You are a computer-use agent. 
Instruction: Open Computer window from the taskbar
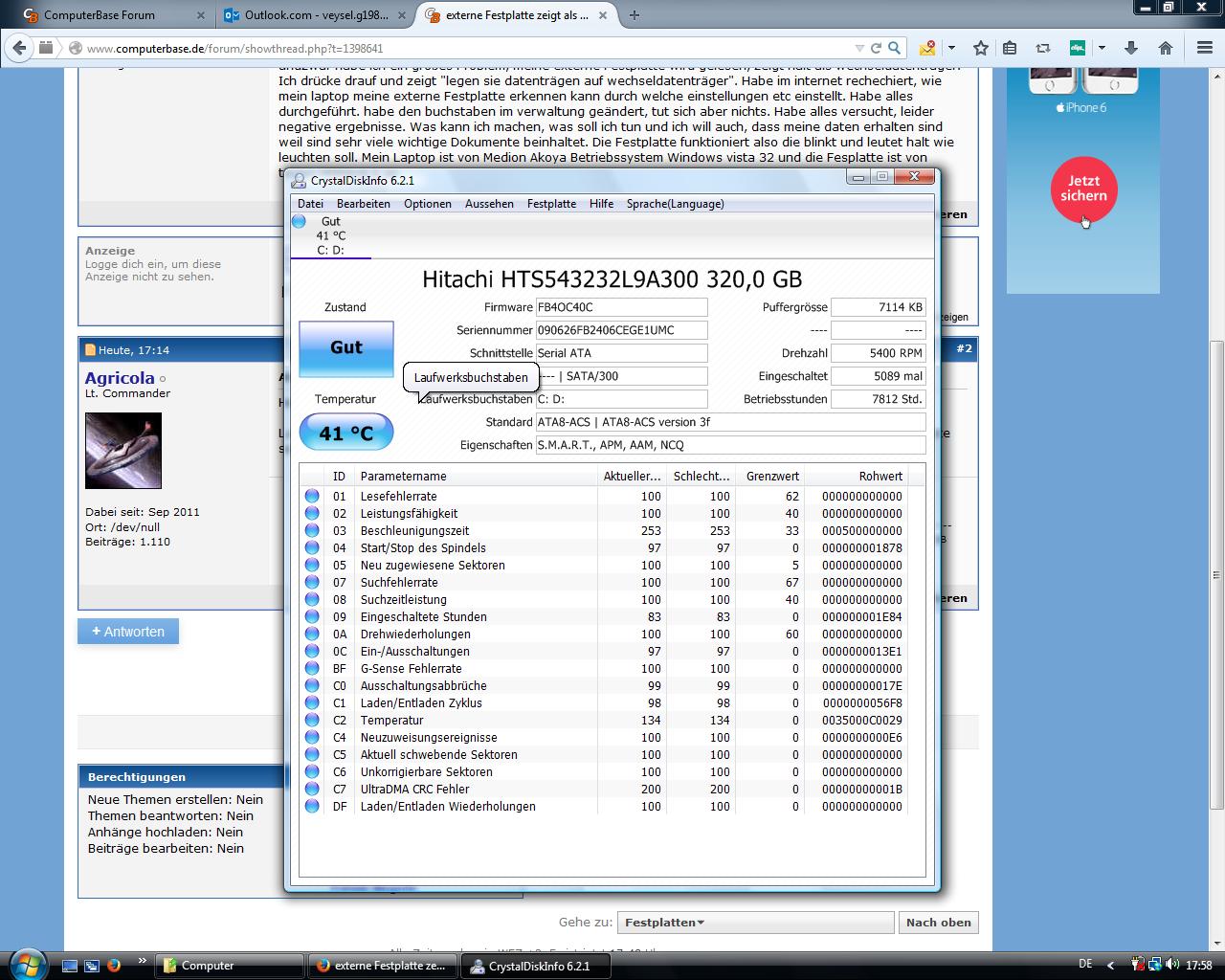coord(230,966)
